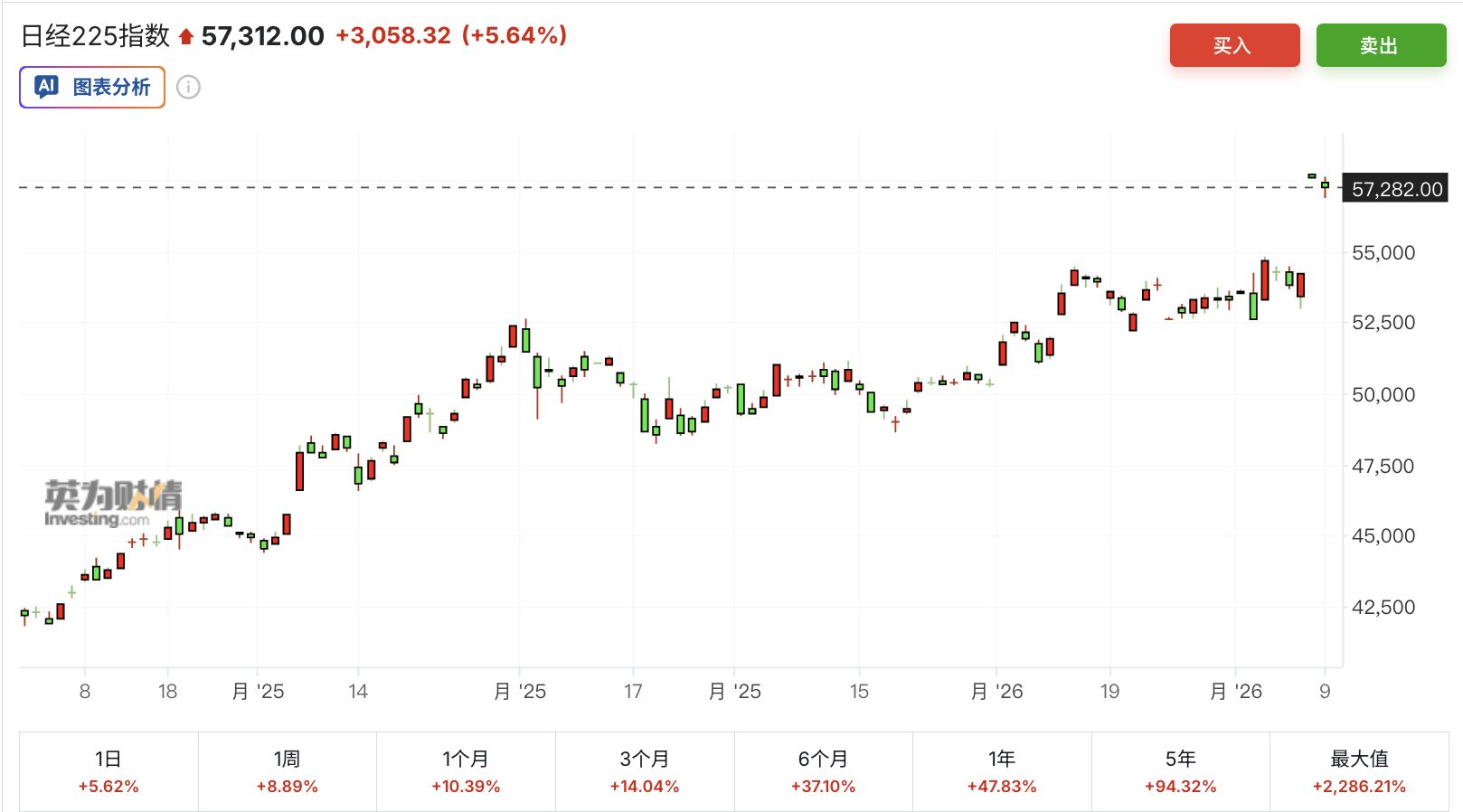Screen dimensions: 1463x812
Task: Click the info icon beside 图表分析
Action: [x=188, y=87]
